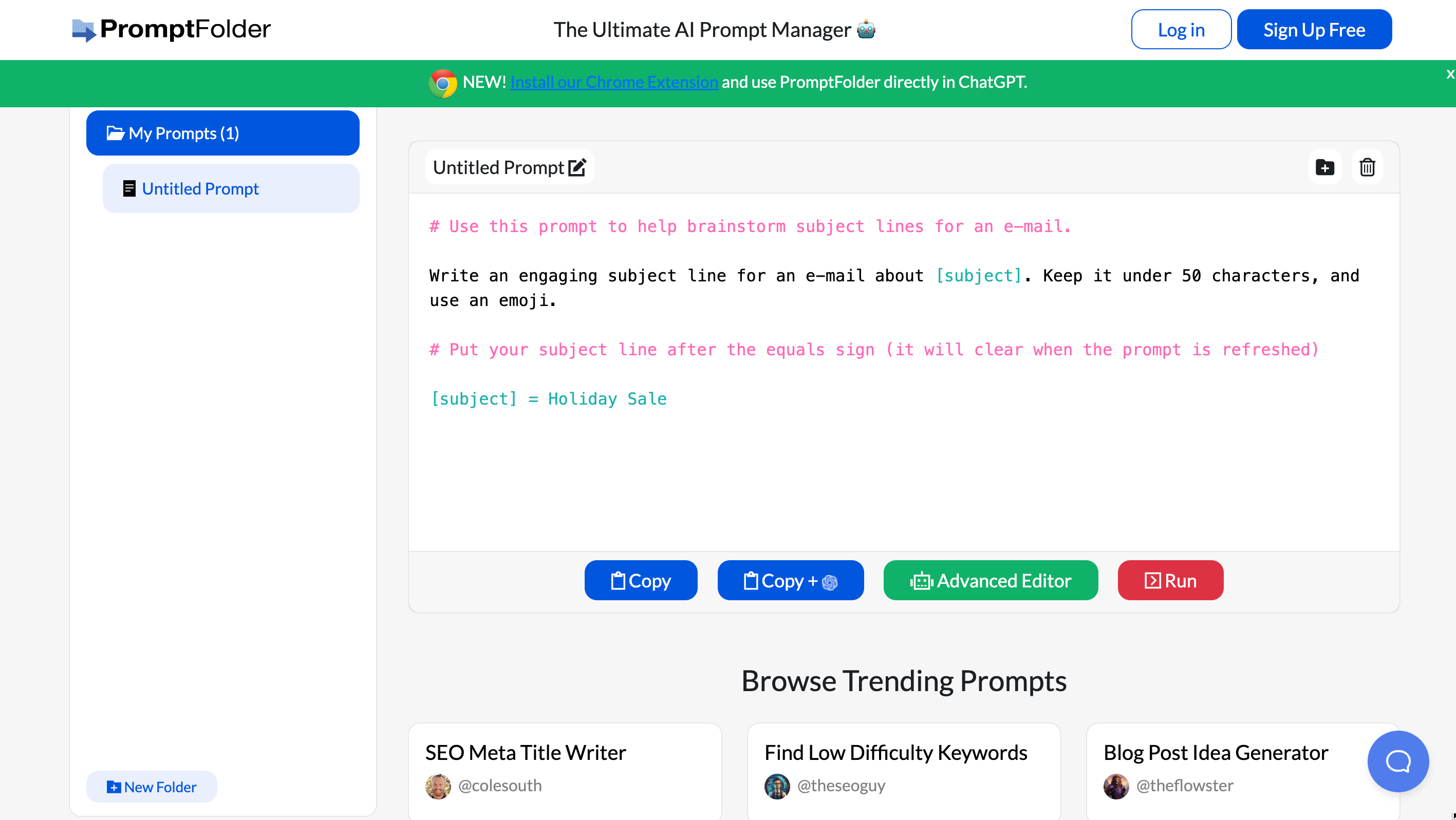This screenshot has width=1456, height=820.
Task: Click the document icon beside Untitled Prompt
Action: [x=129, y=188]
